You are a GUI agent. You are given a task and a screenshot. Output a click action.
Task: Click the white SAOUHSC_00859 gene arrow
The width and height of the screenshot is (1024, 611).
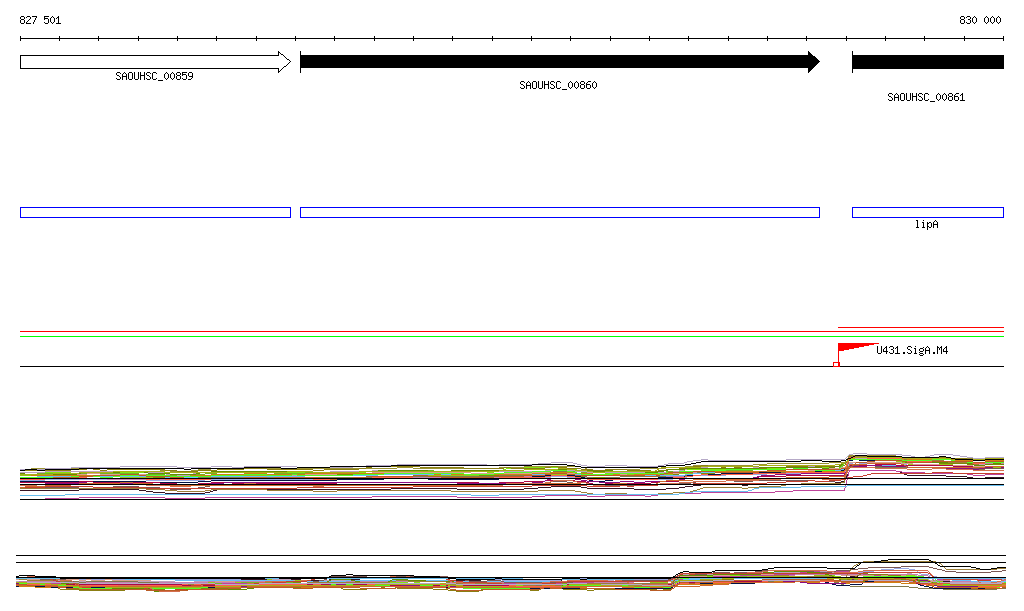coord(150,62)
